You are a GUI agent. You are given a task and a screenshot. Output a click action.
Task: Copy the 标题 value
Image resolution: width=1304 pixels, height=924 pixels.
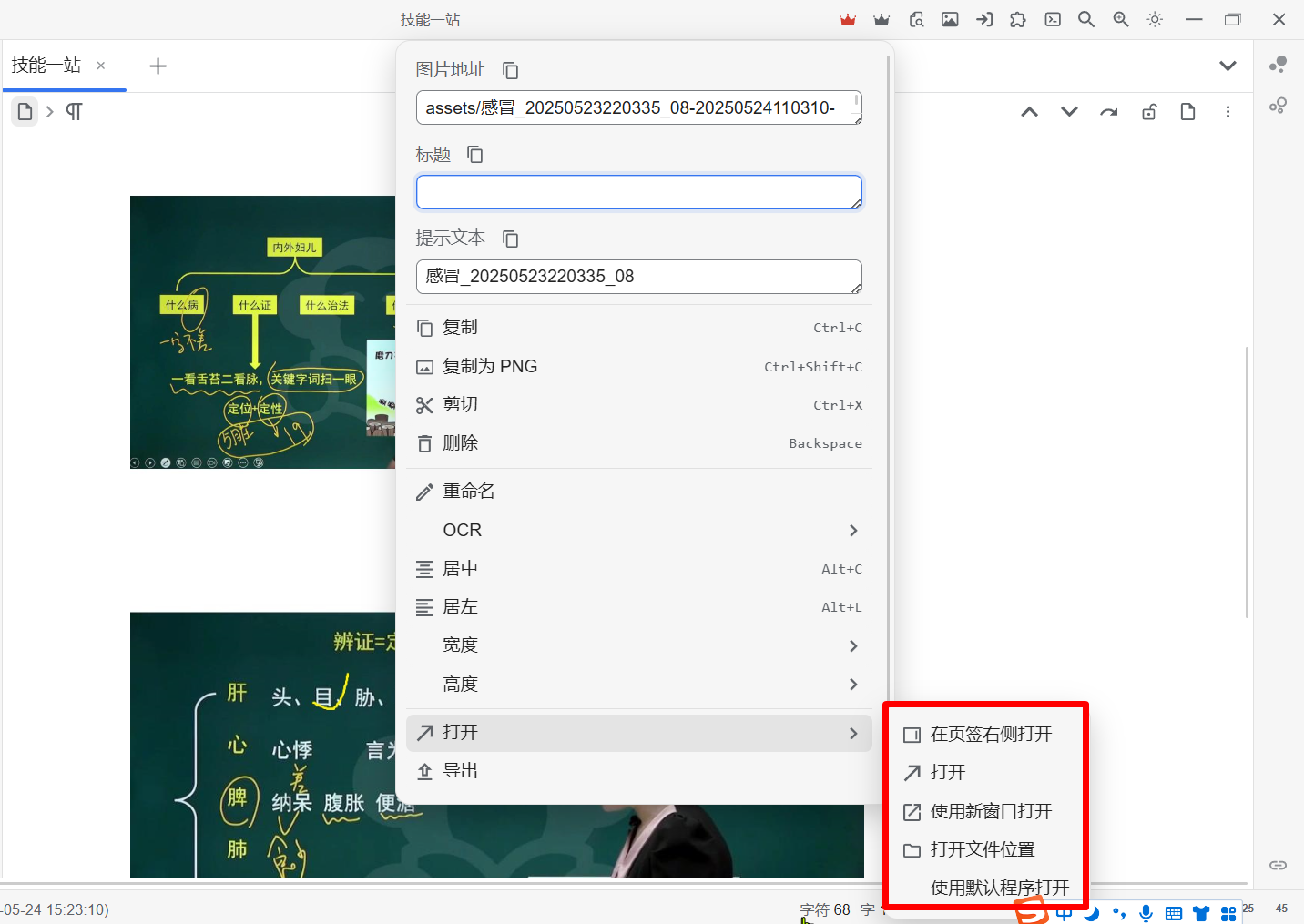click(475, 155)
